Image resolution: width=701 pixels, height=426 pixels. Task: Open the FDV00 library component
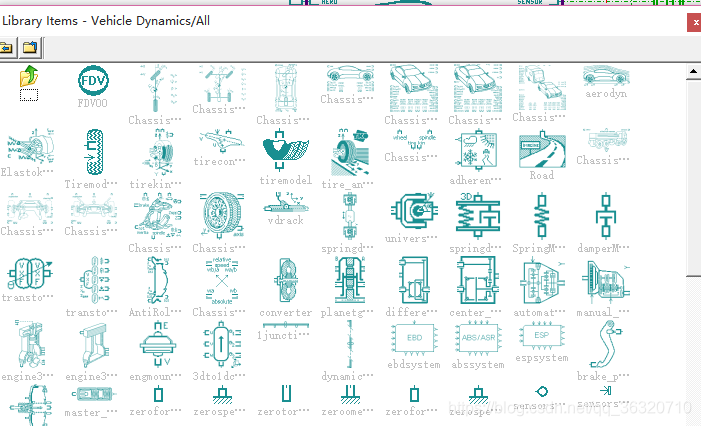click(93, 81)
